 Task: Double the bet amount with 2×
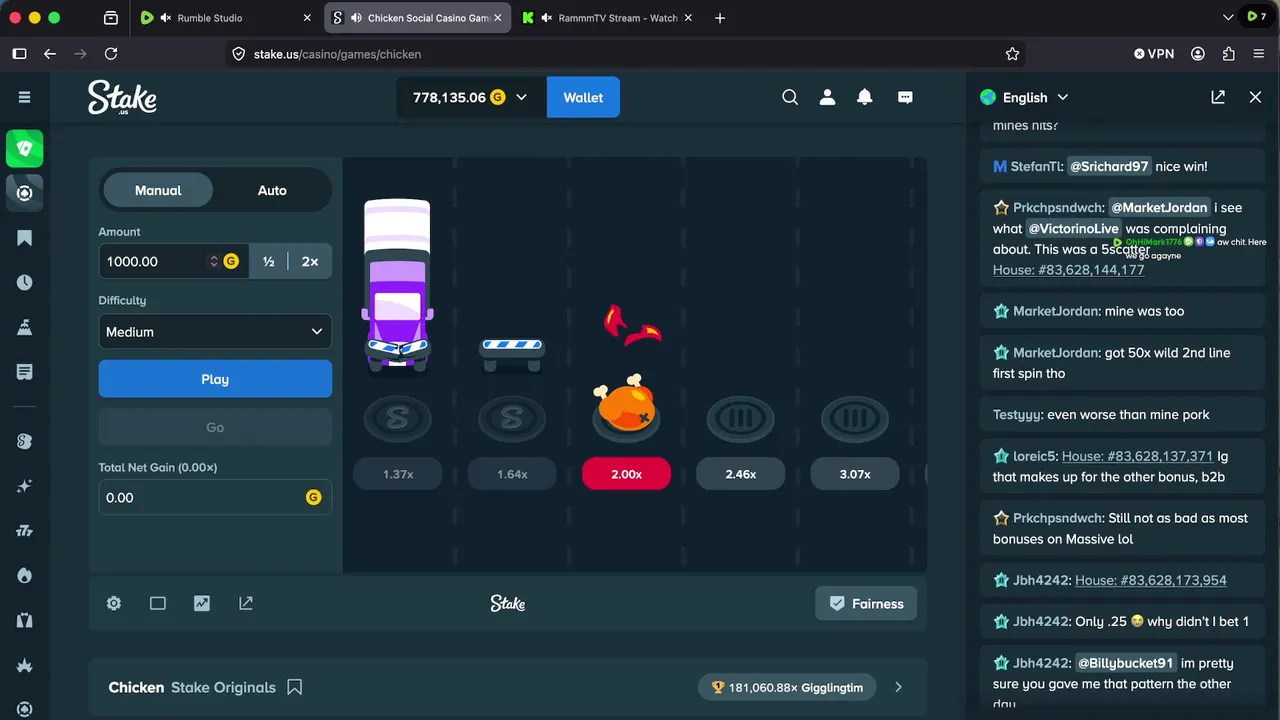310,261
